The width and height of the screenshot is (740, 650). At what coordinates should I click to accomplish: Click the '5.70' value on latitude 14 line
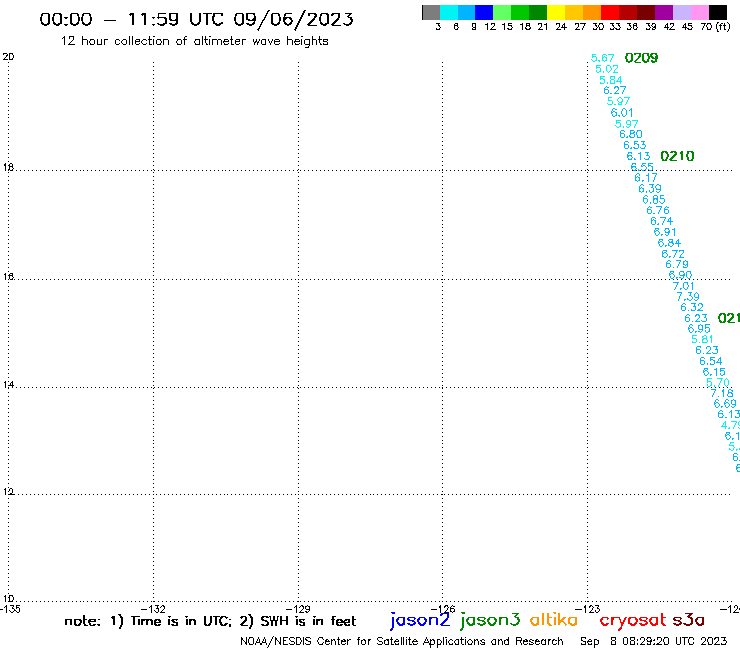click(x=717, y=382)
